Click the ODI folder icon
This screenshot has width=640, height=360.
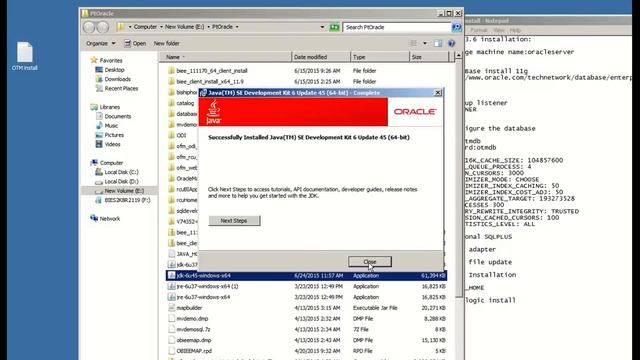click(171, 135)
